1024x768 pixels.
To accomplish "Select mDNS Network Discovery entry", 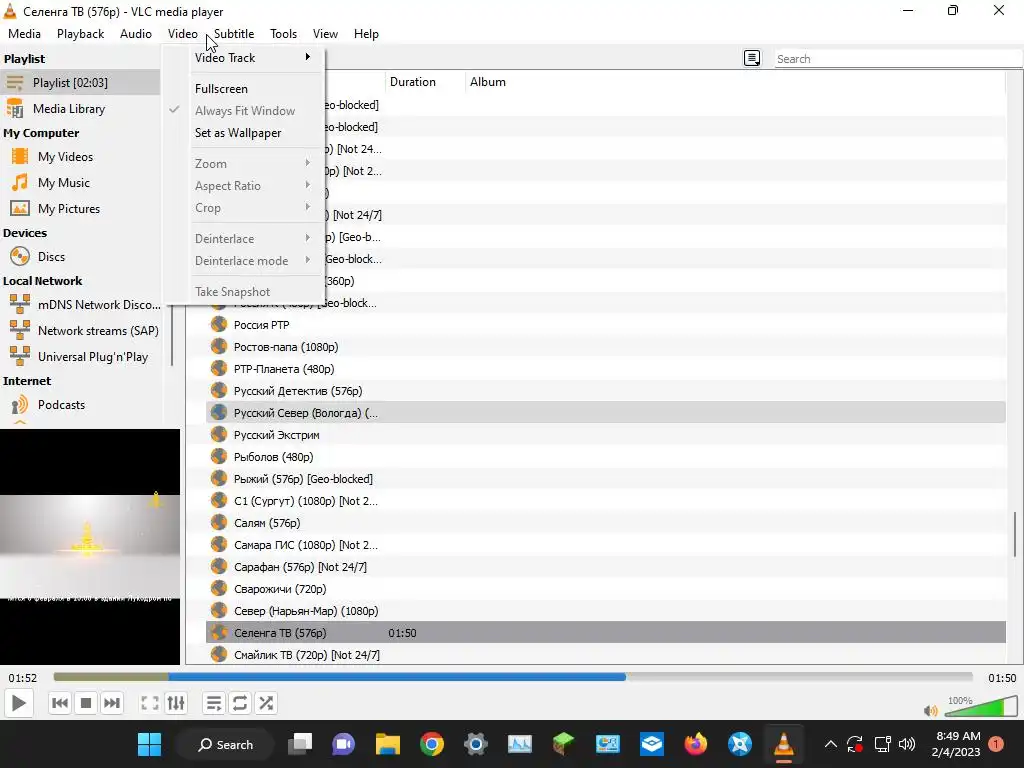I will pyautogui.click(x=80, y=305).
